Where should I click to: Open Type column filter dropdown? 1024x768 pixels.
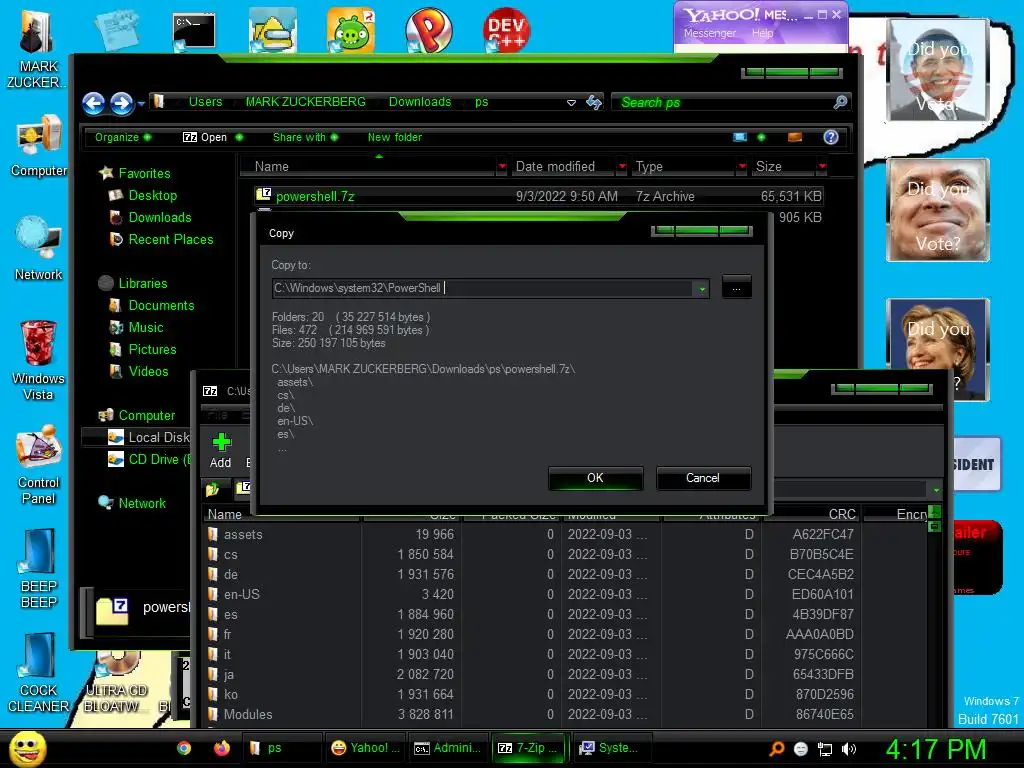[x=742, y=167]
